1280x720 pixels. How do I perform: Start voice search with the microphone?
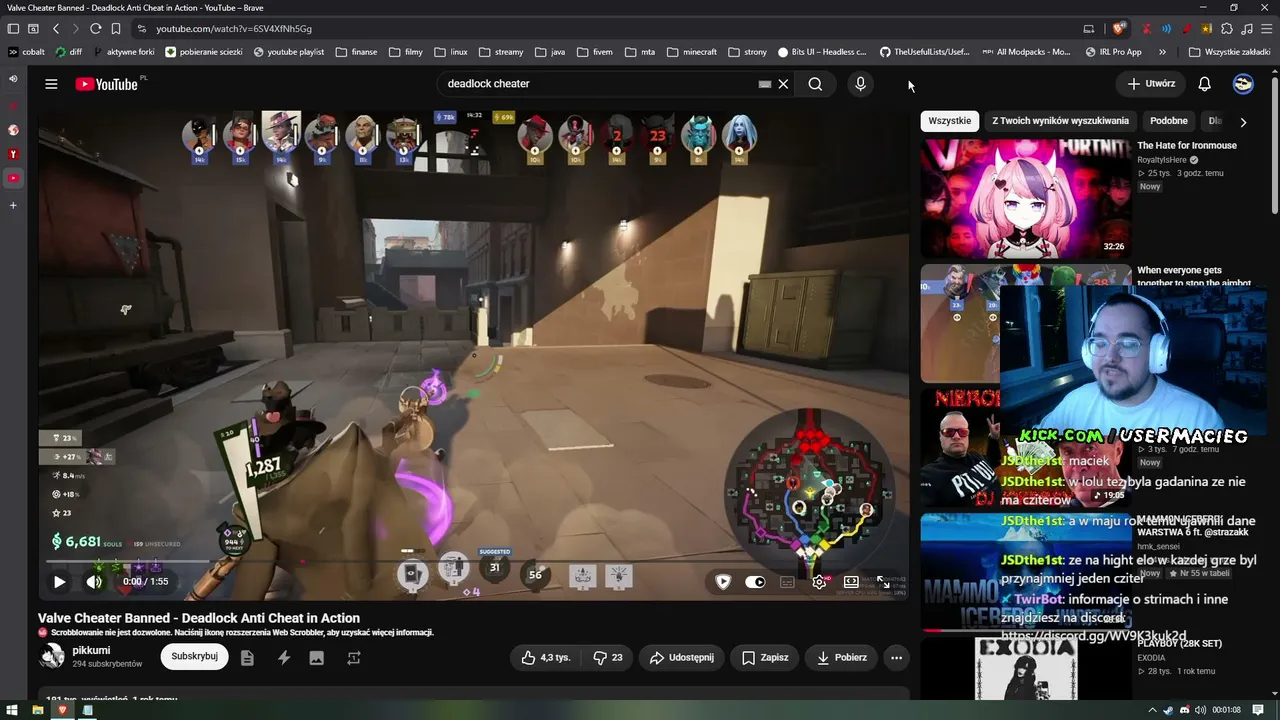point(860,84)
